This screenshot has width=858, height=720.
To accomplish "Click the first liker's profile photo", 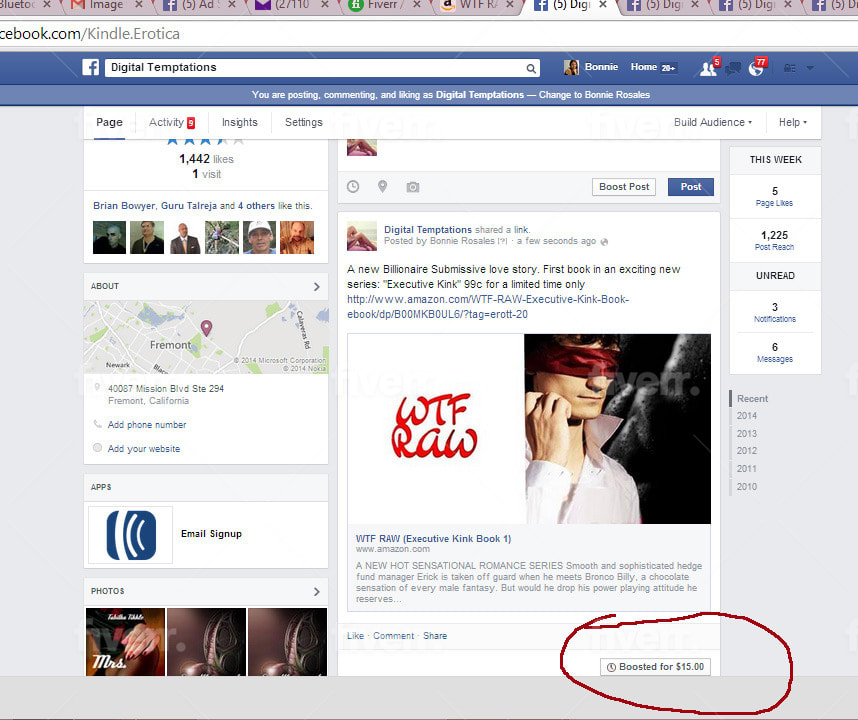I will coord(109,237).
